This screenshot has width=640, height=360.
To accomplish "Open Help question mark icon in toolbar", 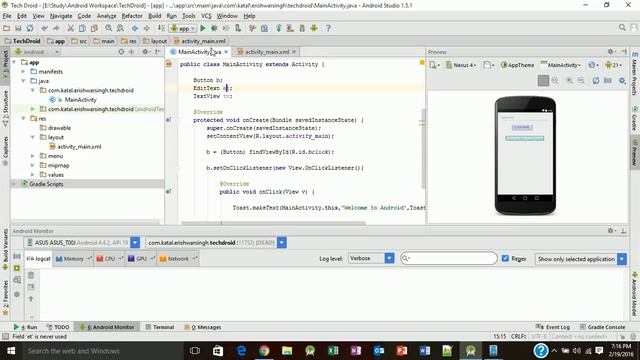I will (328, 28).
